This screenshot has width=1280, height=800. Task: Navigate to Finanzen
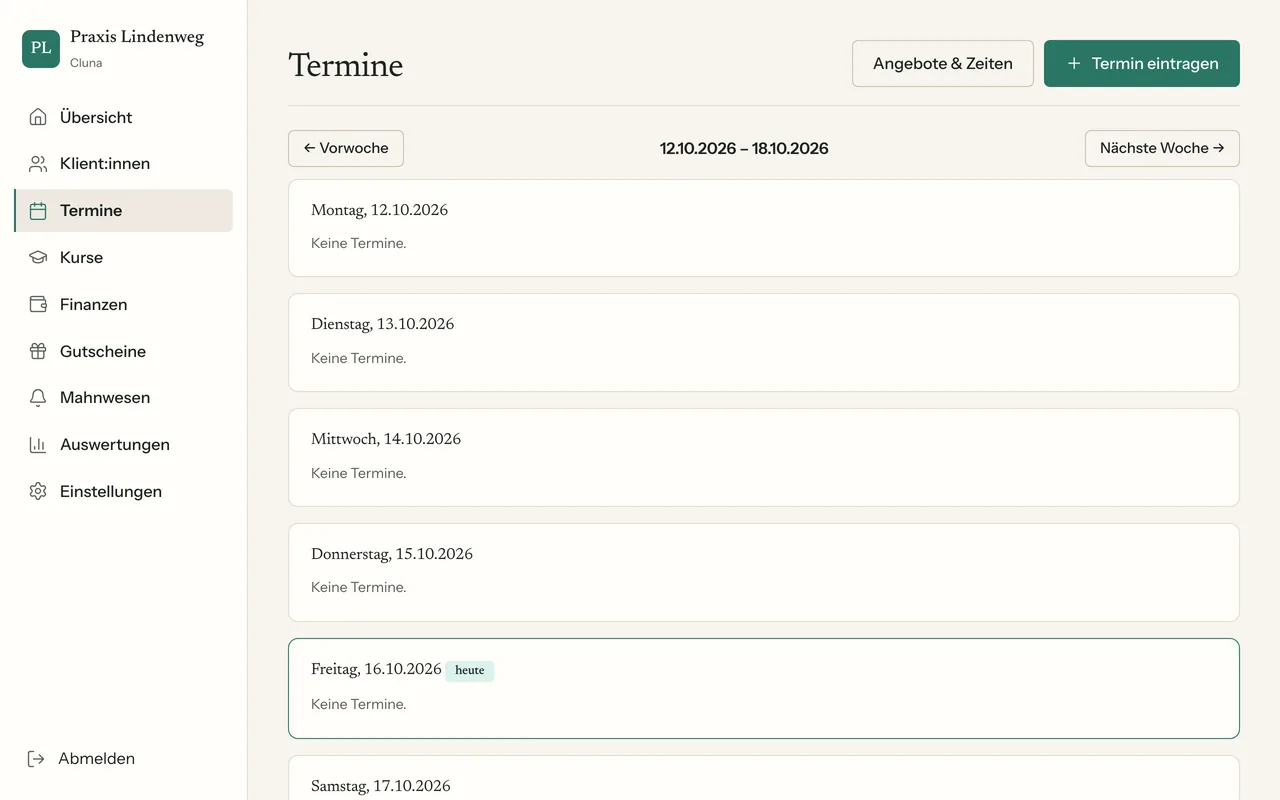point(124,304)
